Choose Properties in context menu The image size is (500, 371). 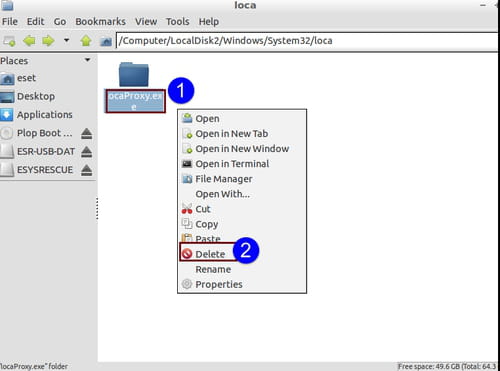click(242, 284)
